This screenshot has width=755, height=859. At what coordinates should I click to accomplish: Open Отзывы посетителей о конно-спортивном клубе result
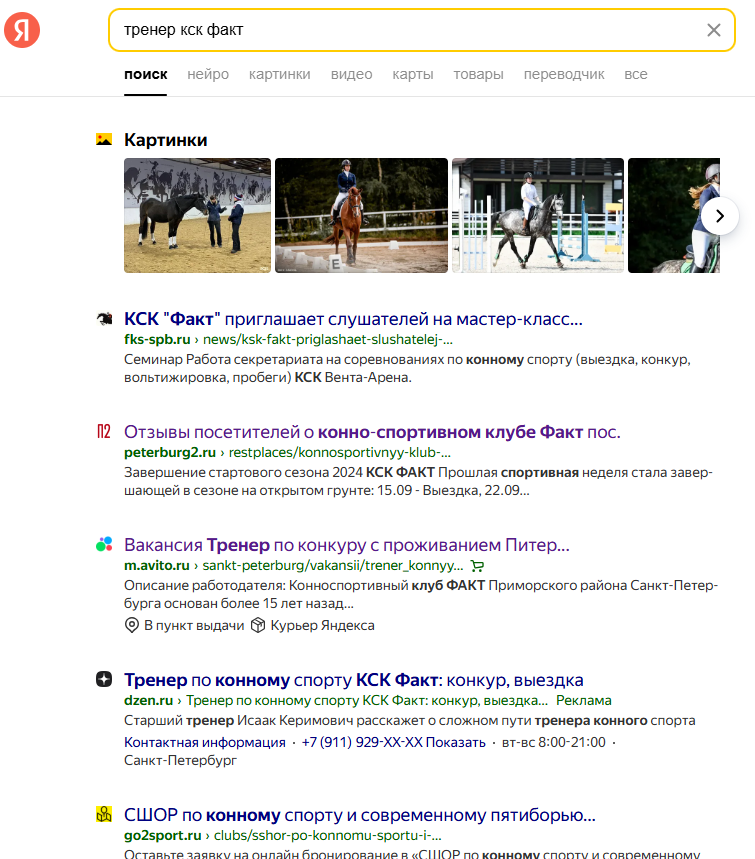click(x=372, y=432)
